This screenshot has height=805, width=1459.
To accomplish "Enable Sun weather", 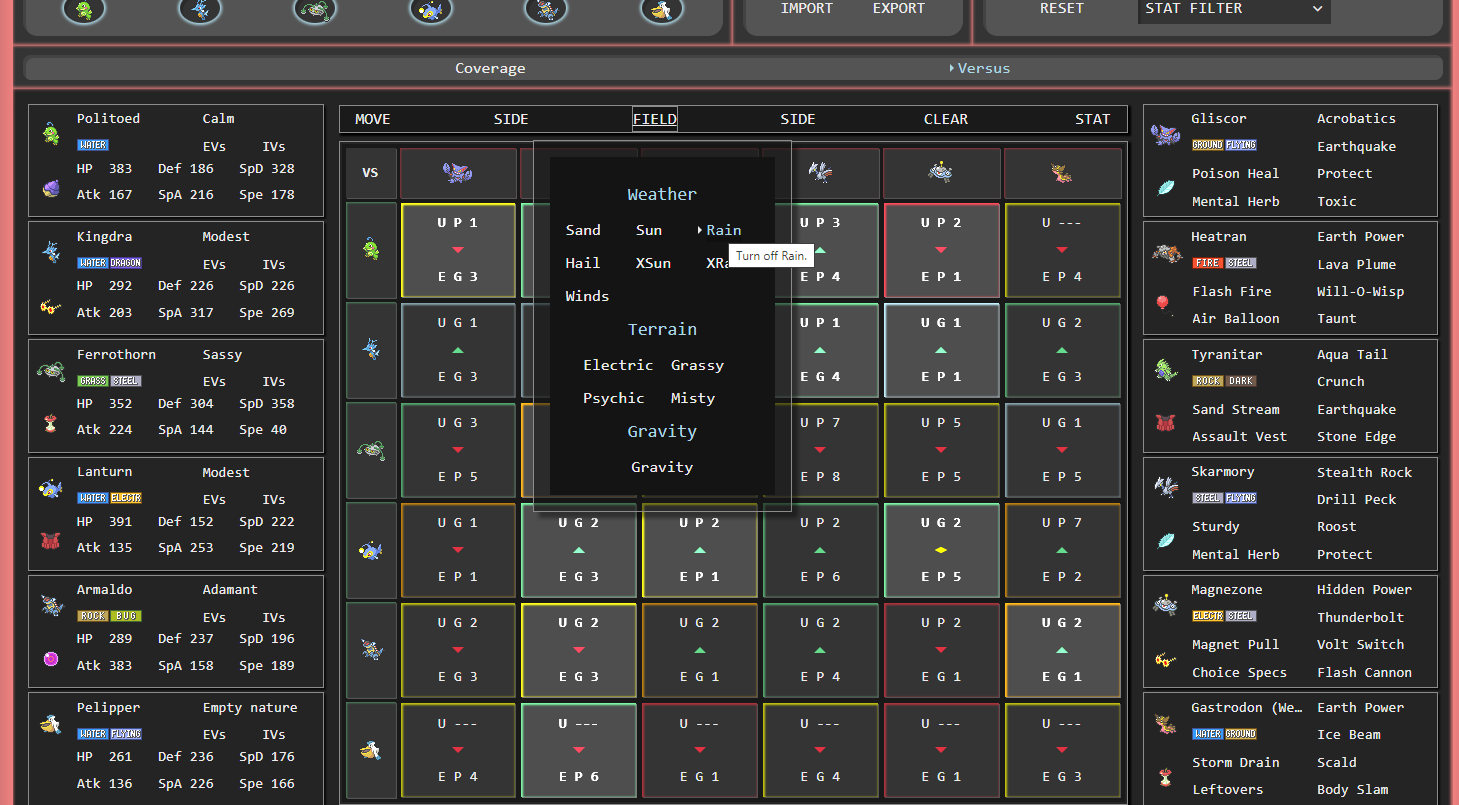I will 649,230.
